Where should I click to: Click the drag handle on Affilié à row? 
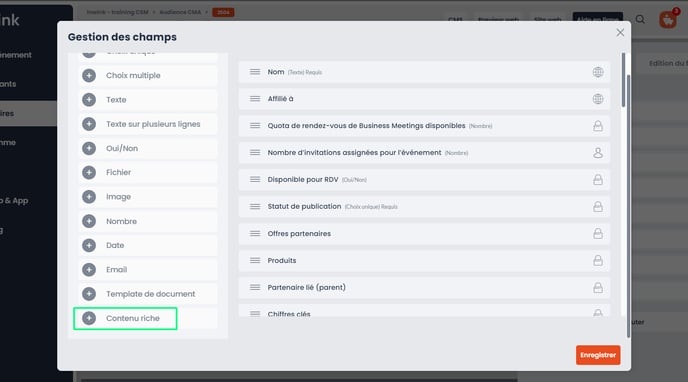[x=255, y=99]
